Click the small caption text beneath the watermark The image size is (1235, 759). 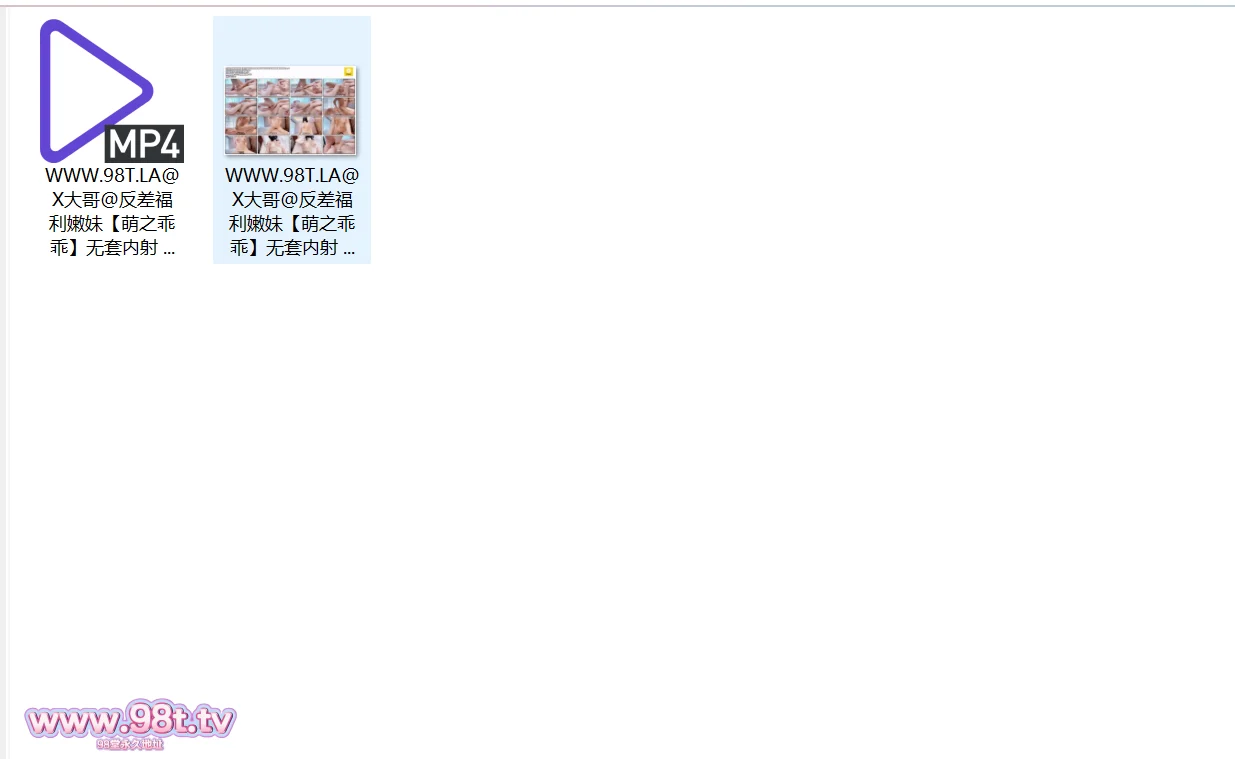130,744
